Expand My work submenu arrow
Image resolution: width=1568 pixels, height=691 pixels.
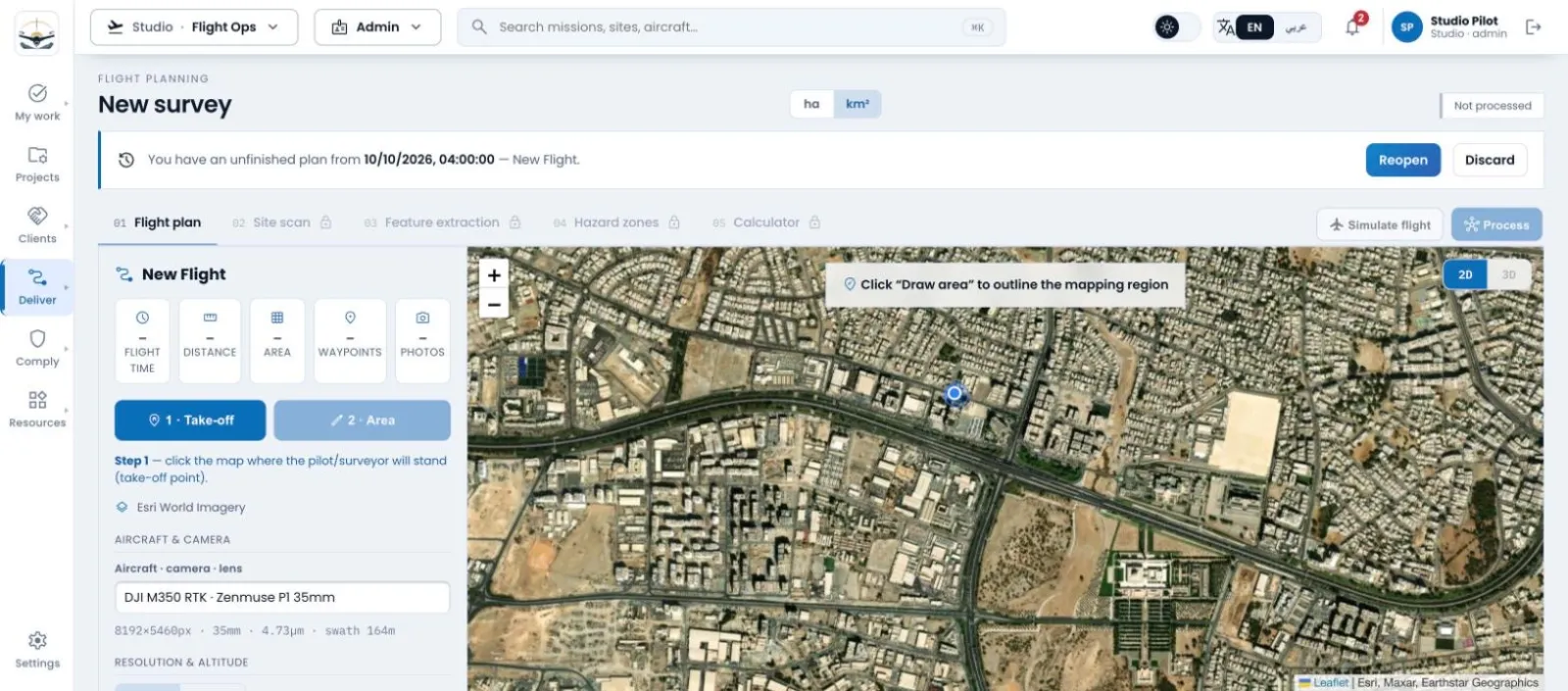[67, 102]
